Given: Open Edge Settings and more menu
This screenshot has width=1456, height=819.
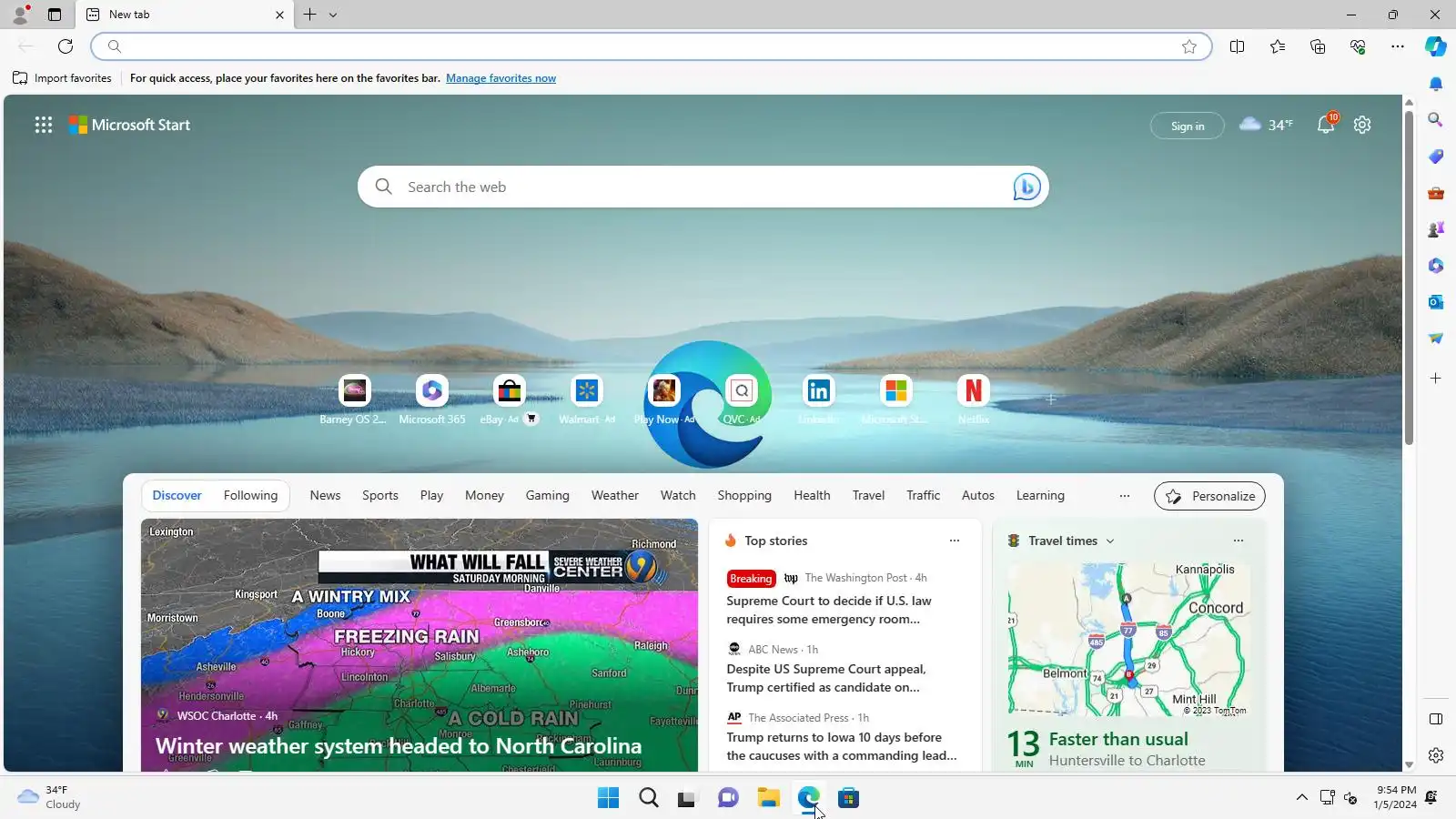Looking at the screenshot, I should click(1398, 46).
